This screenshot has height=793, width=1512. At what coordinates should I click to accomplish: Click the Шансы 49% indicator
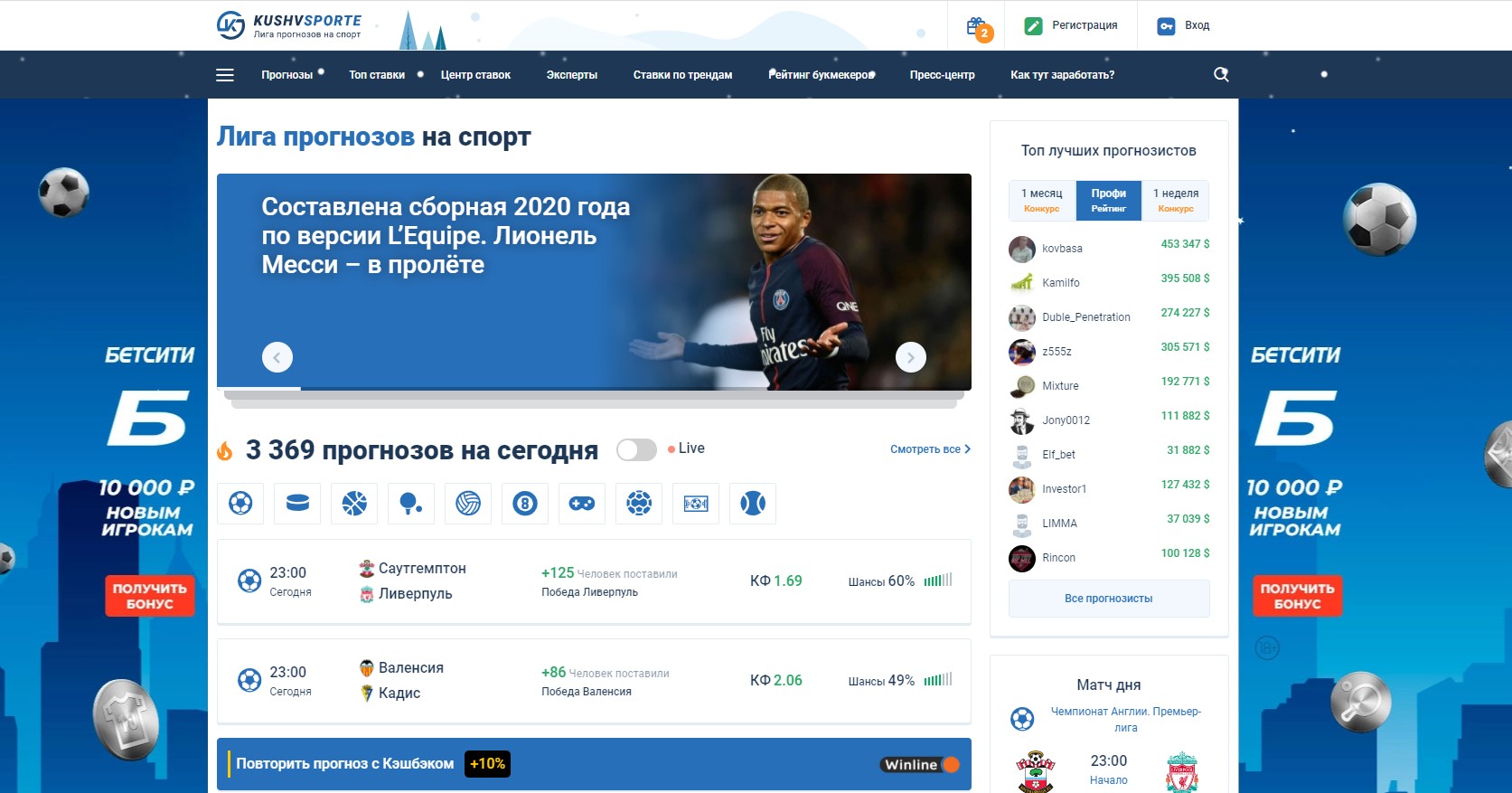[x=900, y=681]
